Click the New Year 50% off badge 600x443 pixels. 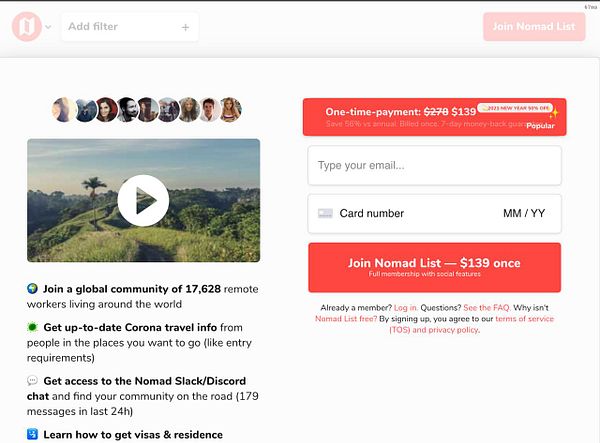515,108
